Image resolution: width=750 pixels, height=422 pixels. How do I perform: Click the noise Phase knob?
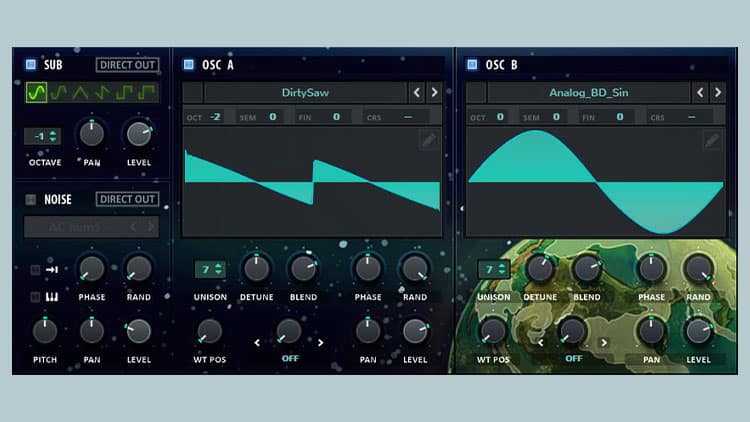(91, 268)
